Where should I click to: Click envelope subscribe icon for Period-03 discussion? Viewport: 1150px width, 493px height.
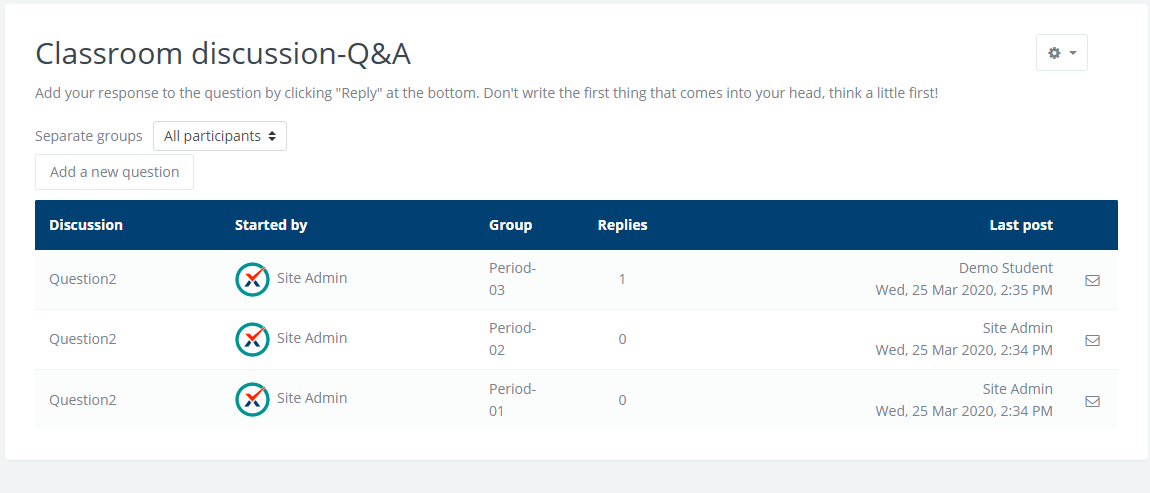click(x=1092, y=280)
